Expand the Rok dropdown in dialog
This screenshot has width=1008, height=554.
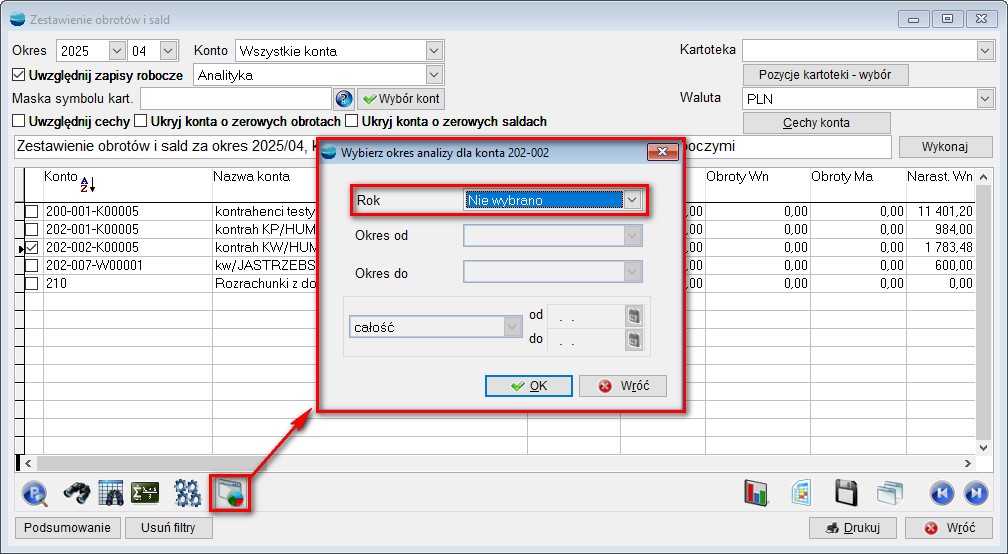tap(631, 200)
